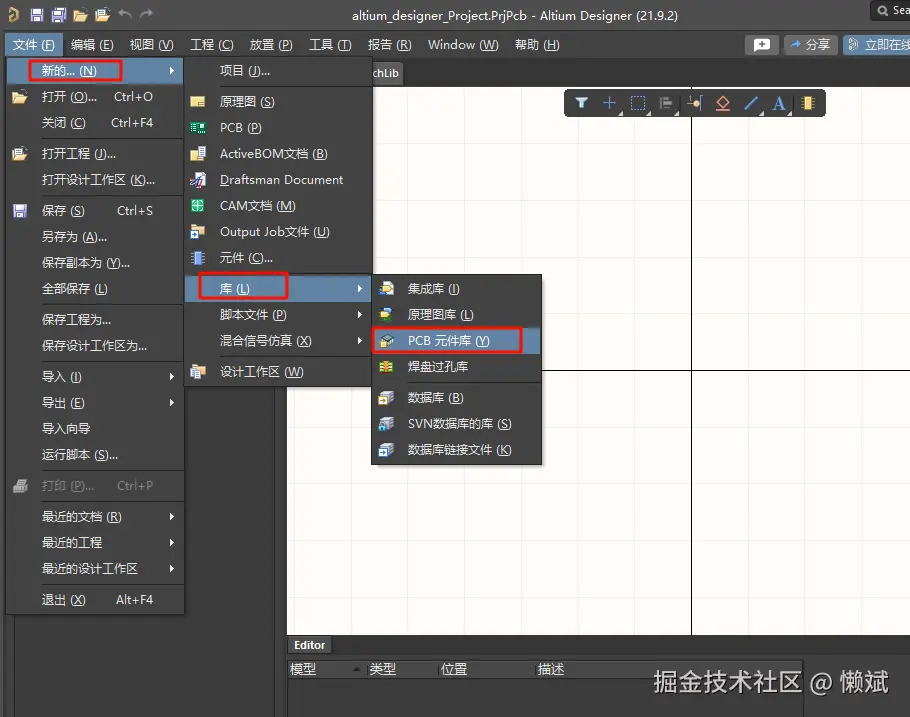Viewport: 910px width, 717px height.
Task: Open the Window (W) menu
Action: click(x=463, y=45)
